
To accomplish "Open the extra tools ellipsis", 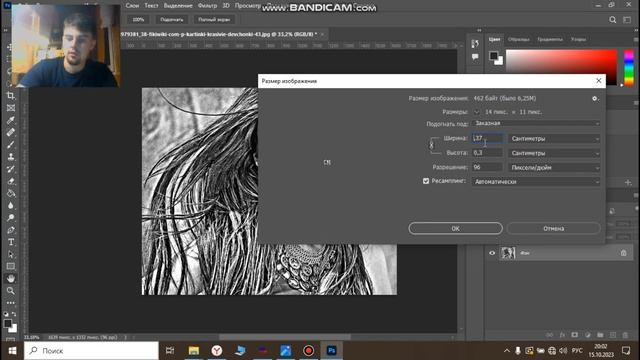I will (x=11, y=303).
